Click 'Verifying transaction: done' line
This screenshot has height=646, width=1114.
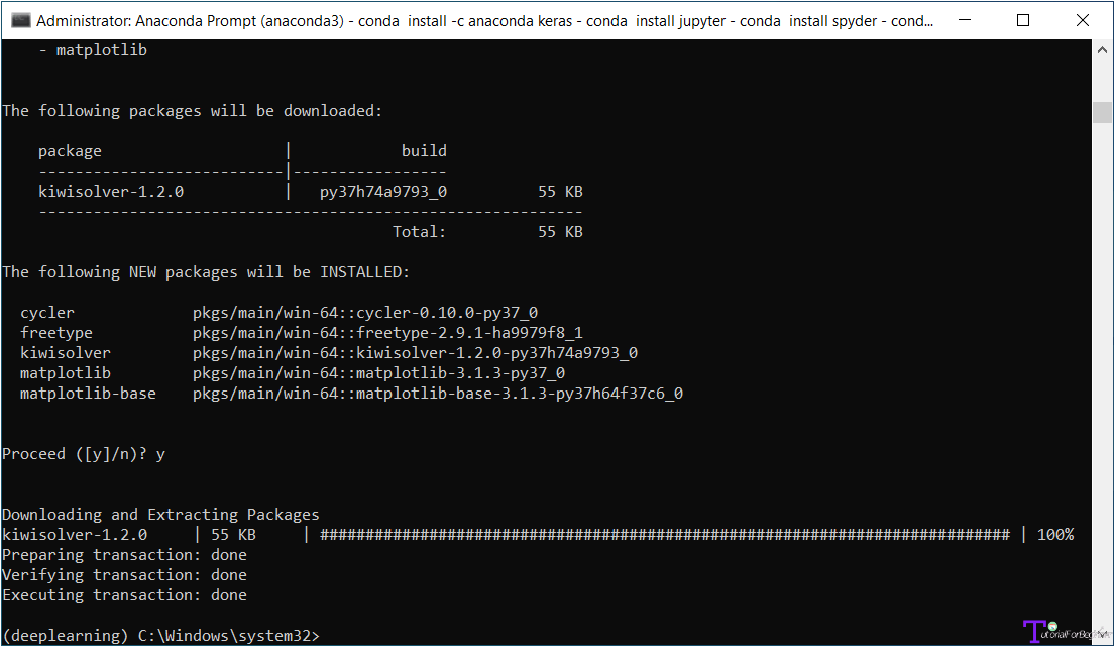pyautogui.click(x=124, y=575)
